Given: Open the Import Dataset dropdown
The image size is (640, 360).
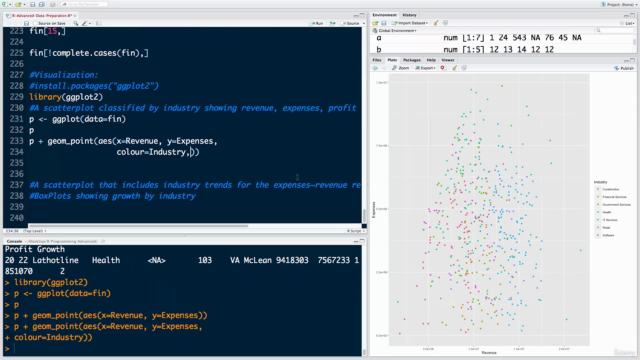Looking at the screenshot, I should 409,23.
